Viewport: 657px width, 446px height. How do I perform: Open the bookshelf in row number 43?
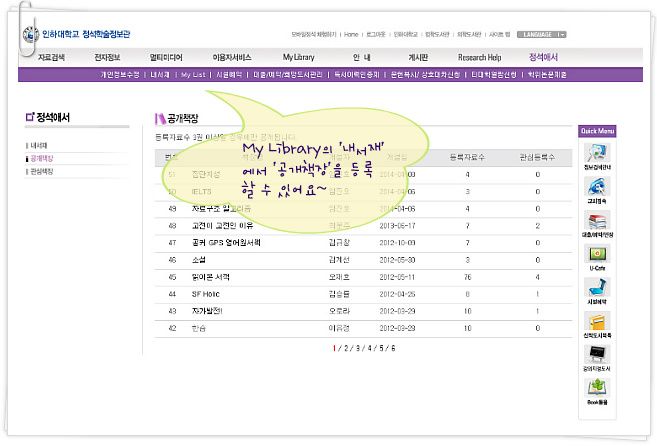[x=207, y=311]
